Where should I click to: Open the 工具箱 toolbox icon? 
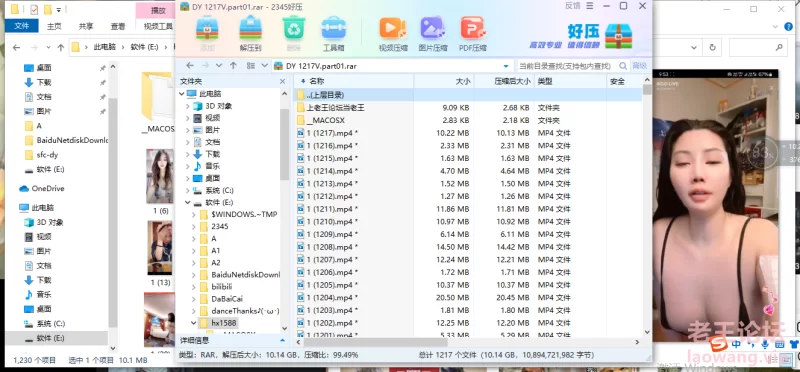pyautogui.click(x=334, y=33)
